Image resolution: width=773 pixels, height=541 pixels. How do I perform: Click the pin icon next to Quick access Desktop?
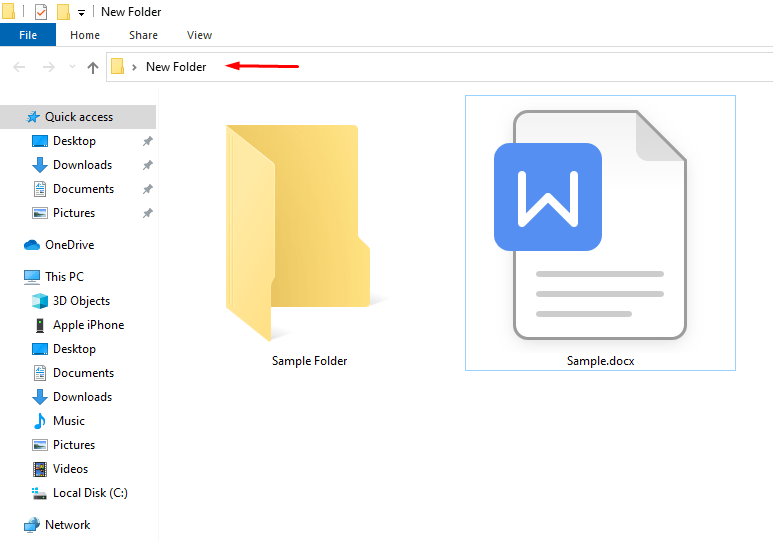pyautogui.click(x=147, y=141)
